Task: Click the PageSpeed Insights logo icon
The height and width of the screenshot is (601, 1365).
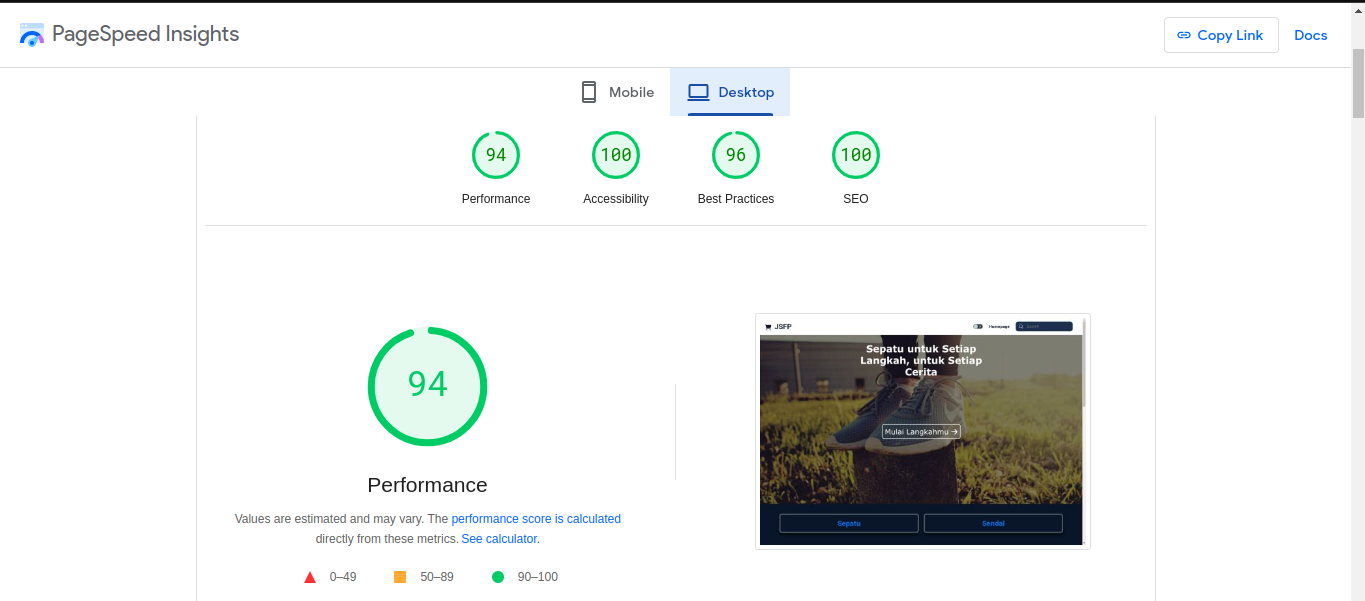Action: pyautogui.click(x=32, y=35)
